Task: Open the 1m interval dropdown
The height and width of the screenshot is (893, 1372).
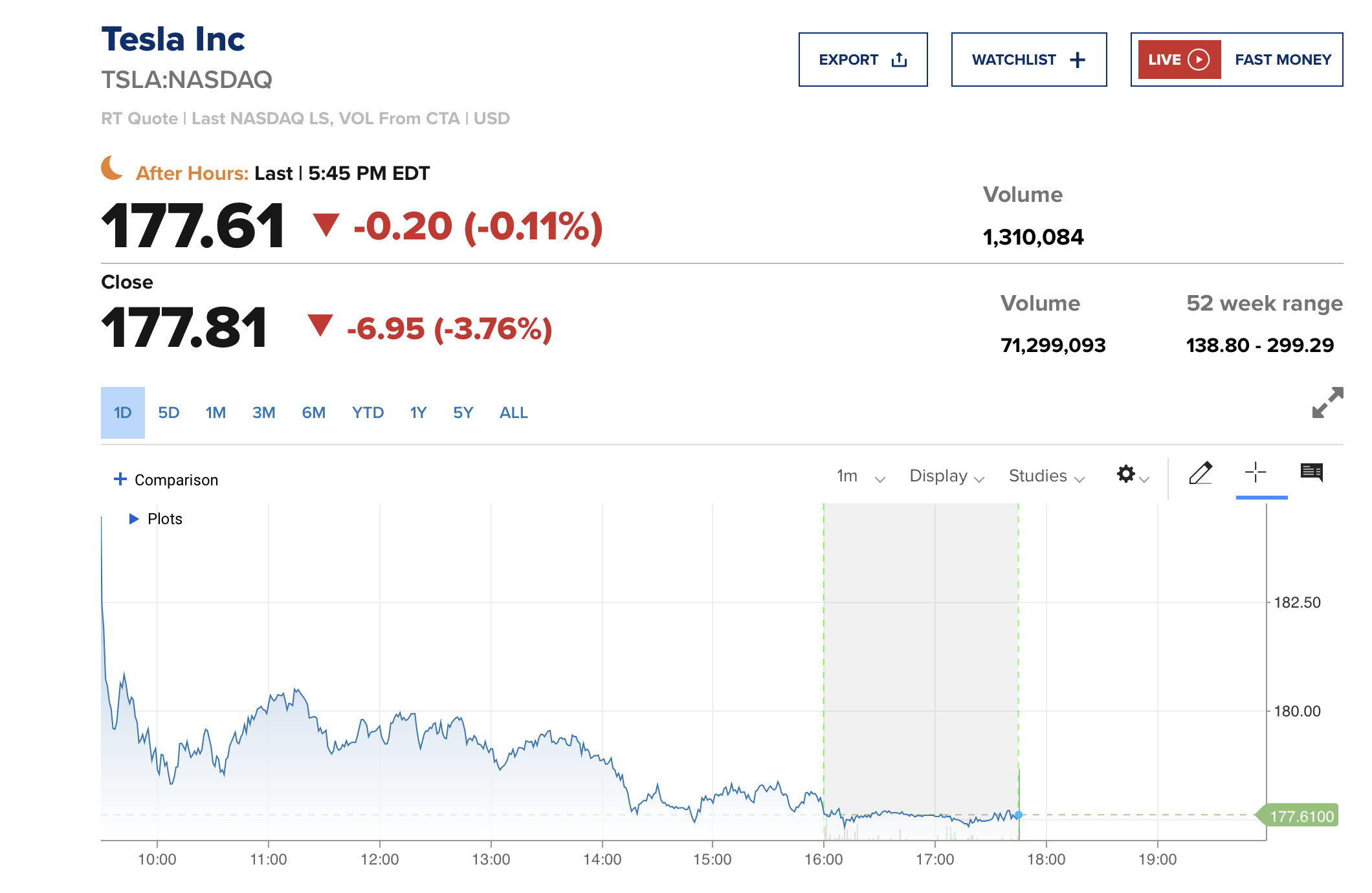Action: (860, 477)
